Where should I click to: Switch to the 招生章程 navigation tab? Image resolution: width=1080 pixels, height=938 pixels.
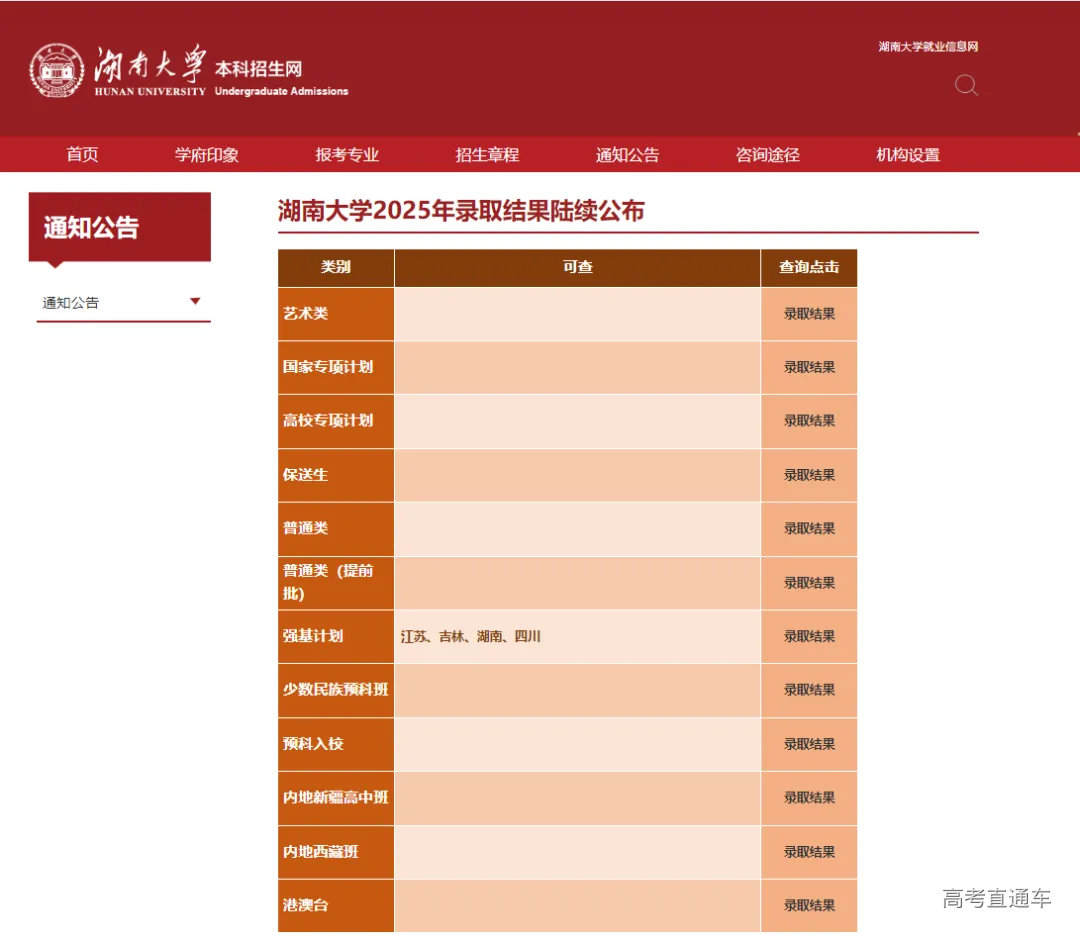pyautogui.click(x=486, y=154)
